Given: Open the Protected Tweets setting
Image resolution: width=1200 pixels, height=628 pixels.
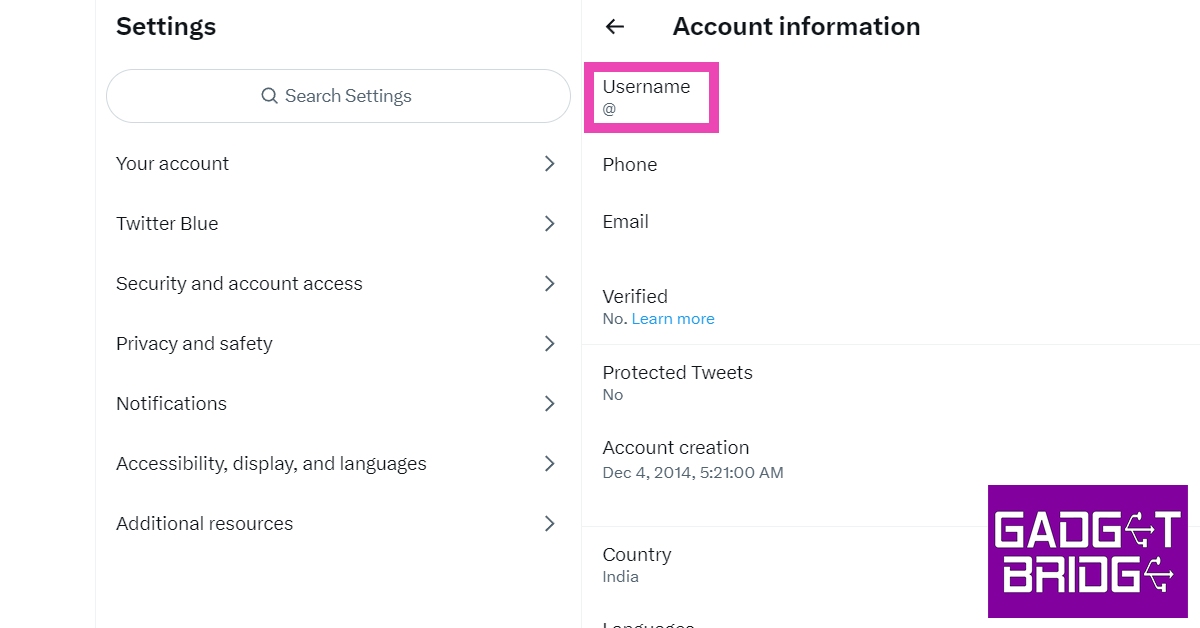Looking at the screenshot, I should click(x=677, y=382).
